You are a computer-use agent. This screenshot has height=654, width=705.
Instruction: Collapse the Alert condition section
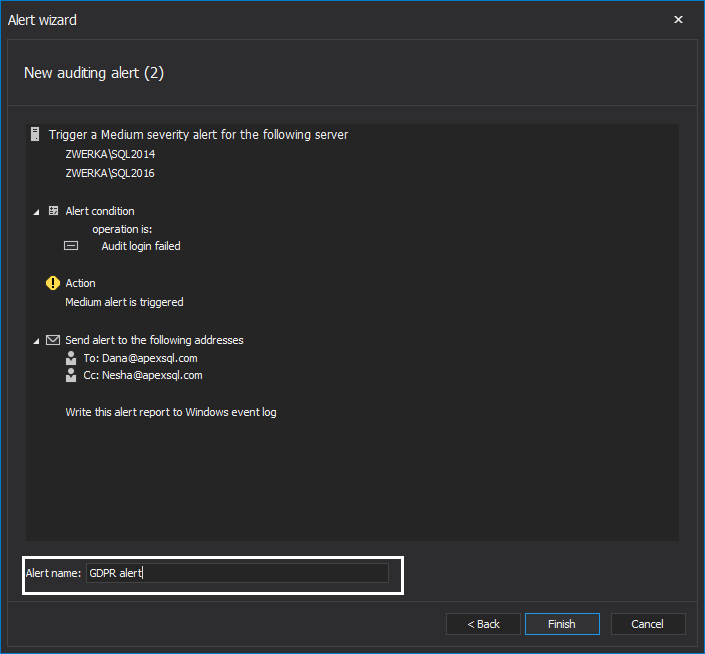pyautogui.click(x=36, y=212)
